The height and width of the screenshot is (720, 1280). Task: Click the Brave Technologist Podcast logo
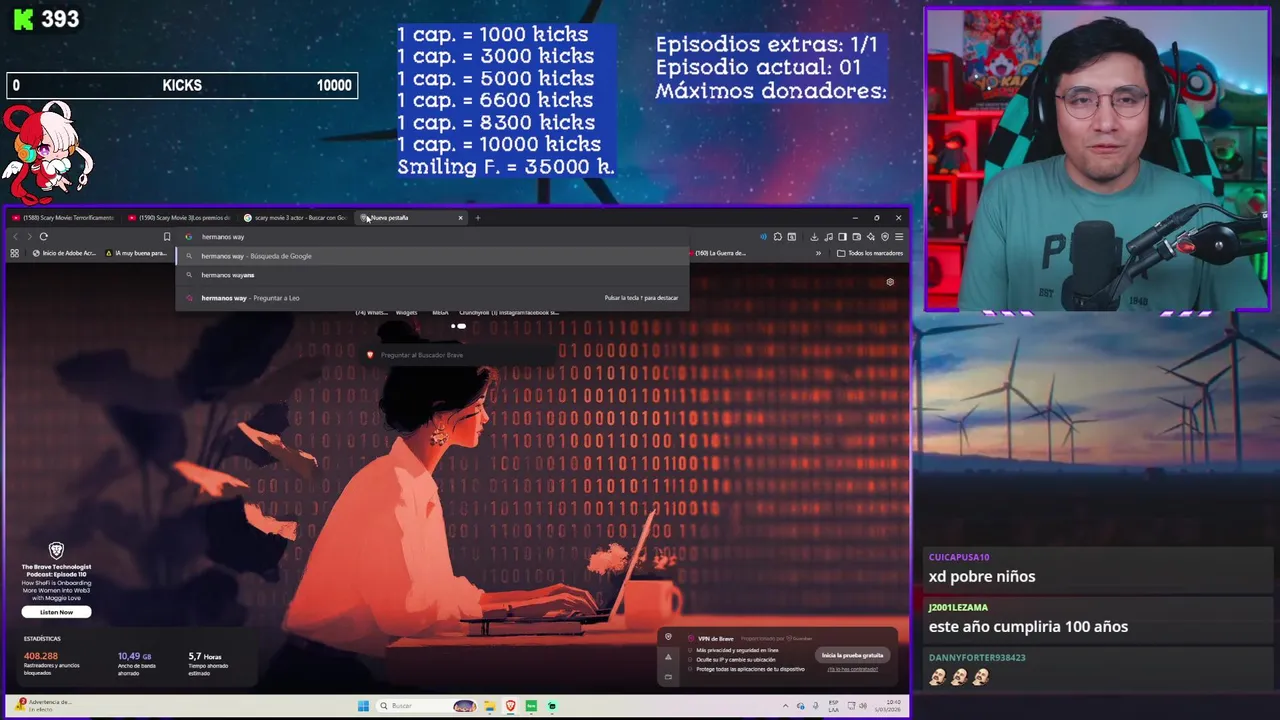point(56,551)
